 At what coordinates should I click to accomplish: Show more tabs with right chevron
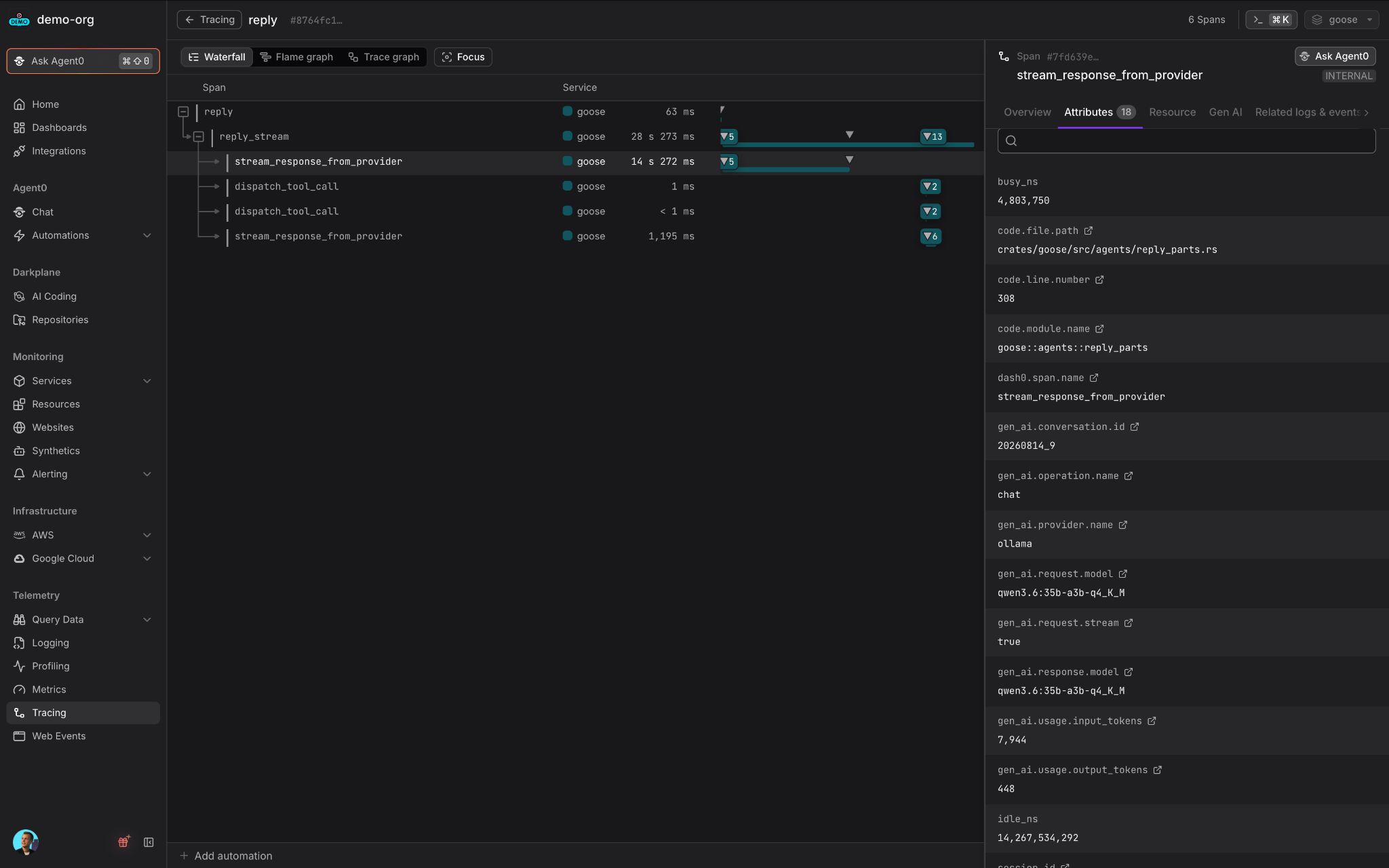pos(1366,113)
